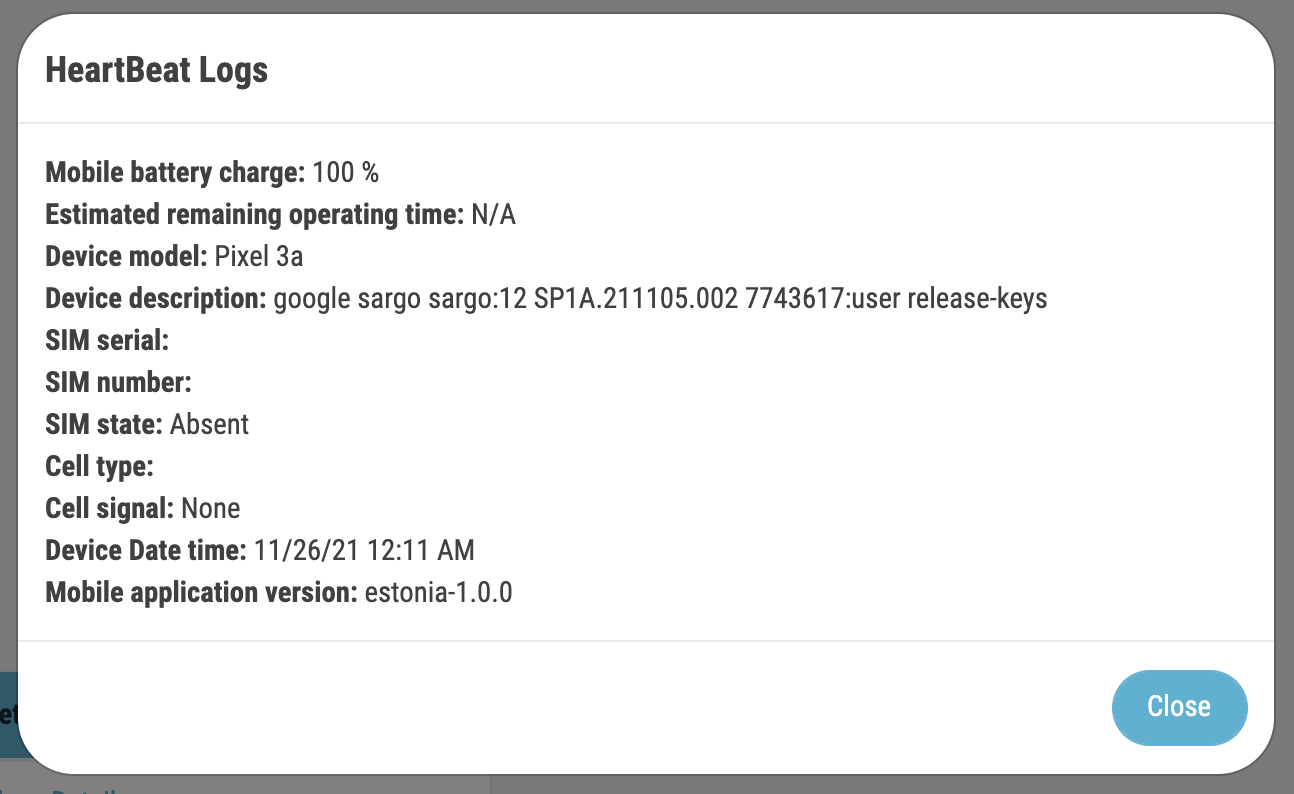Click the estonia-1.0.0 version value
This screenshot has height=794, width=1294.
(438, 593)
